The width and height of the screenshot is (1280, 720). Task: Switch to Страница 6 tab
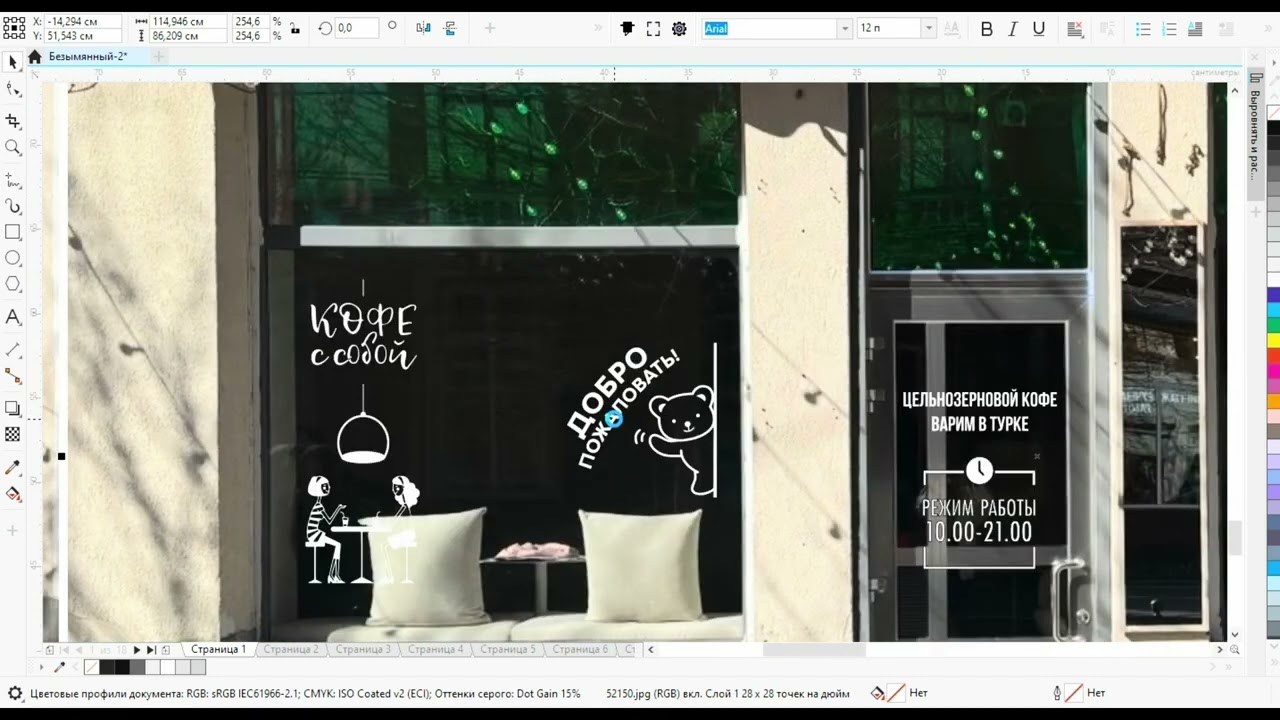580,649
